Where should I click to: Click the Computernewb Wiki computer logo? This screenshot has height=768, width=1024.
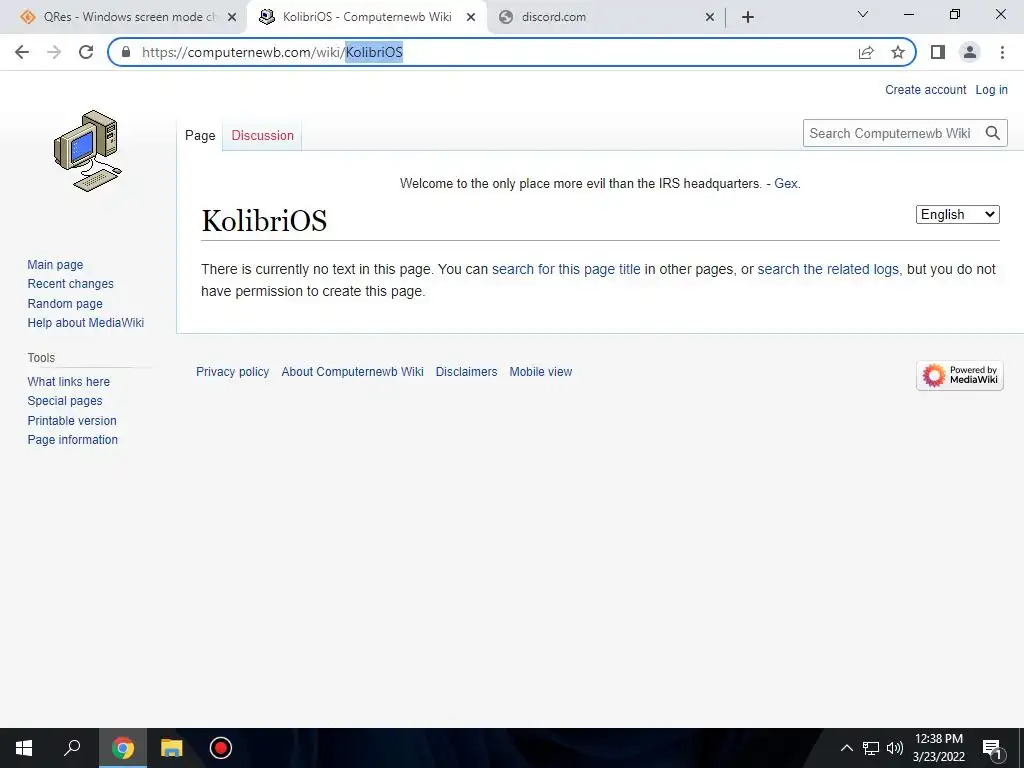tap(88, 151)
